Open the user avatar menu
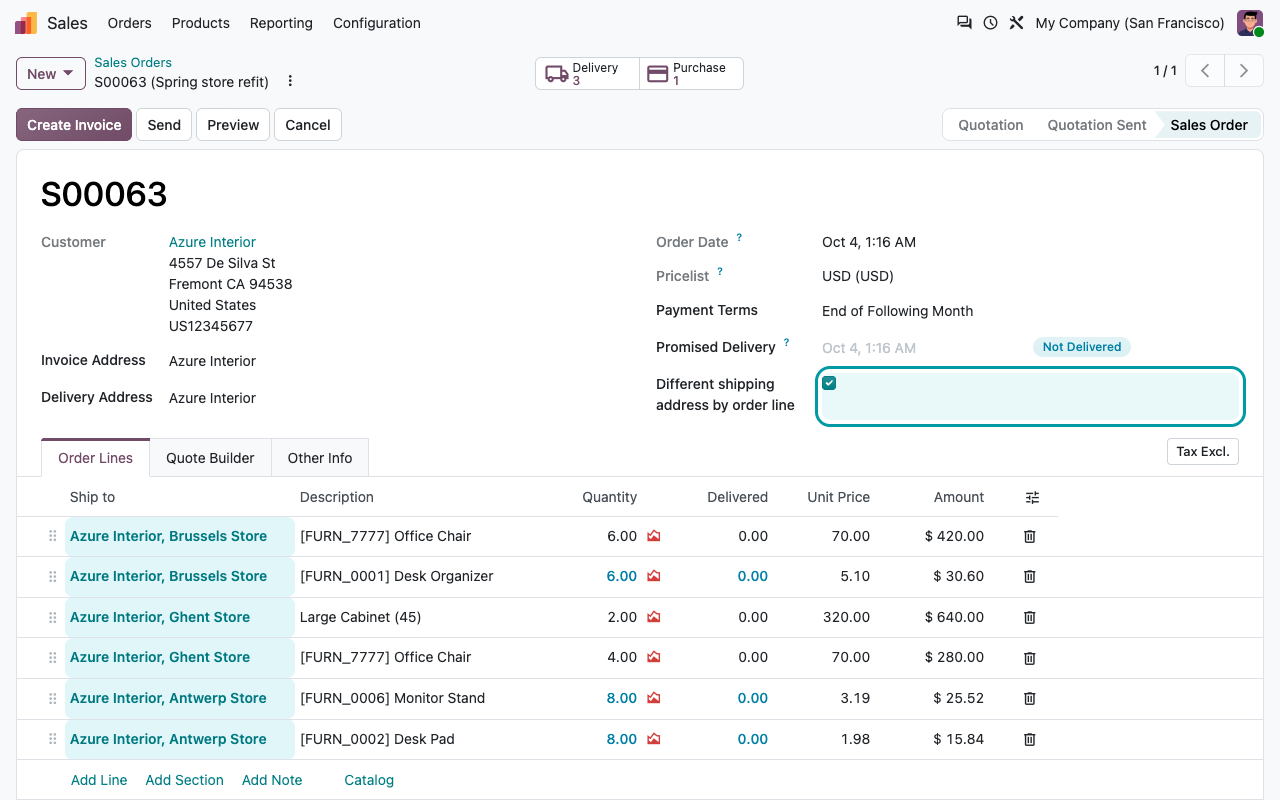 pyautogui.click(x=1250, y=23)
